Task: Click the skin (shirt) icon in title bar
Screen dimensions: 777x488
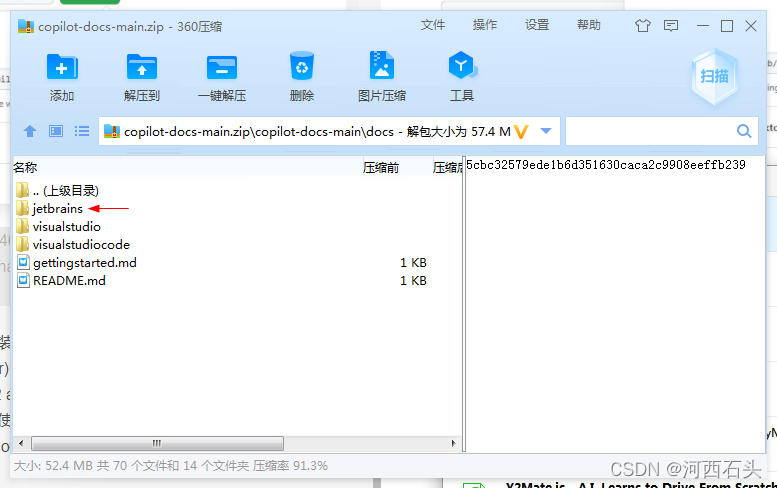Action: (x=643, y=25)
